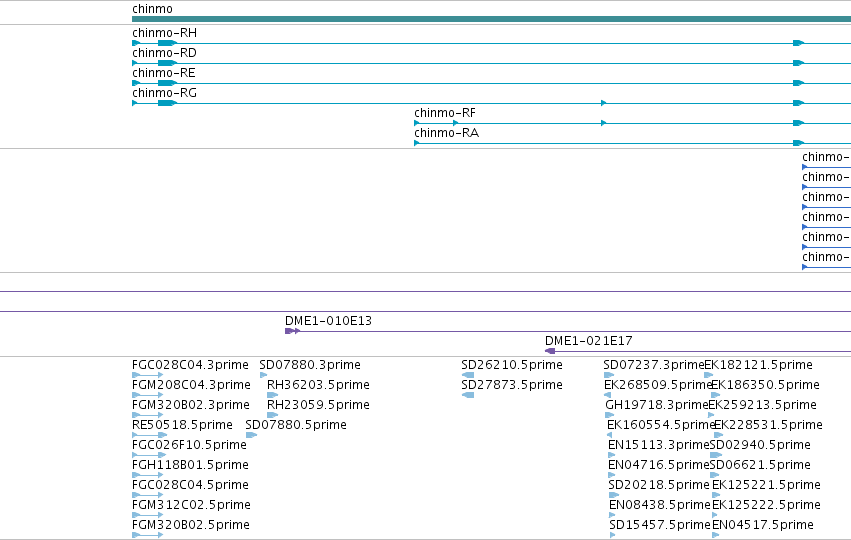This screenshot has height=540, width=851.
Task: Click the chinmo-RF start exon arrow
Action: (417, 123)
